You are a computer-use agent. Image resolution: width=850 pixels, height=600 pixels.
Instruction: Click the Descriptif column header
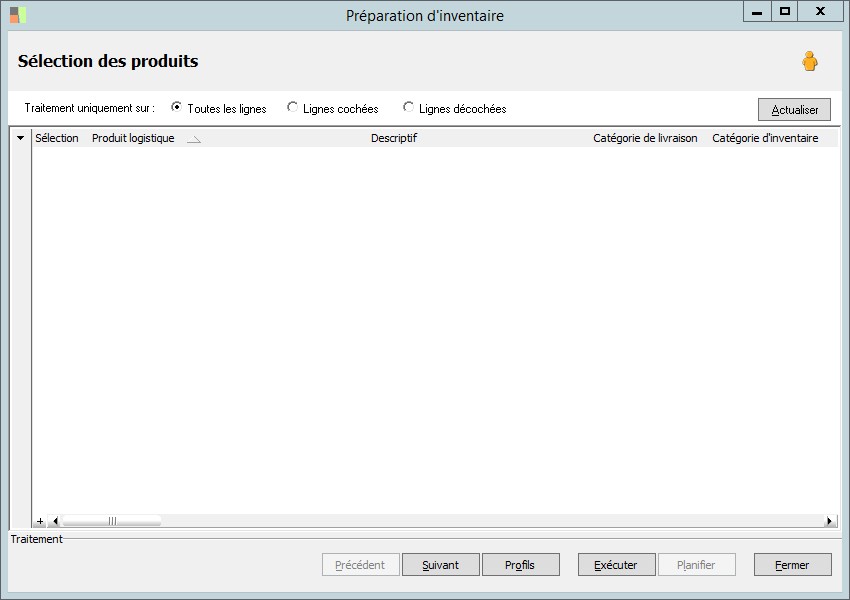[394, 138]
